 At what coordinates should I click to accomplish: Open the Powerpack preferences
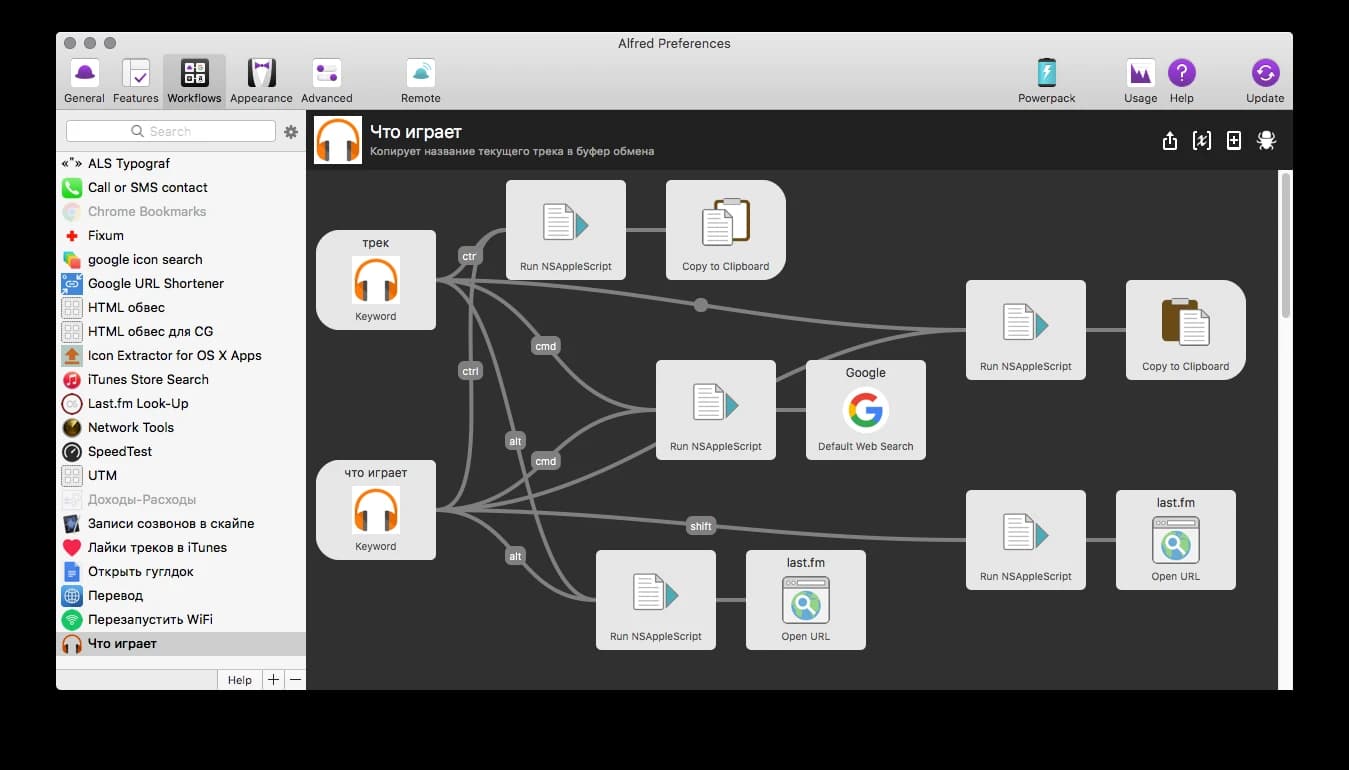pos(1046,81)
